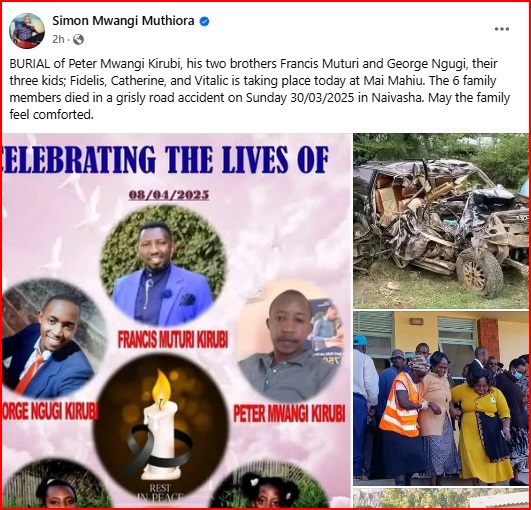This screenshot has width=531, height=510.
Task: Click Francis Muturi Kirubi's circular portrait
Action: pos(163,266)
